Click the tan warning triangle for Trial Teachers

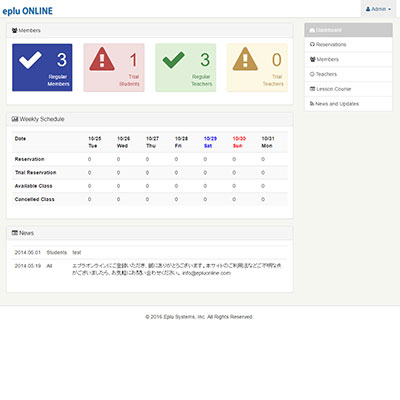[245, 59]
